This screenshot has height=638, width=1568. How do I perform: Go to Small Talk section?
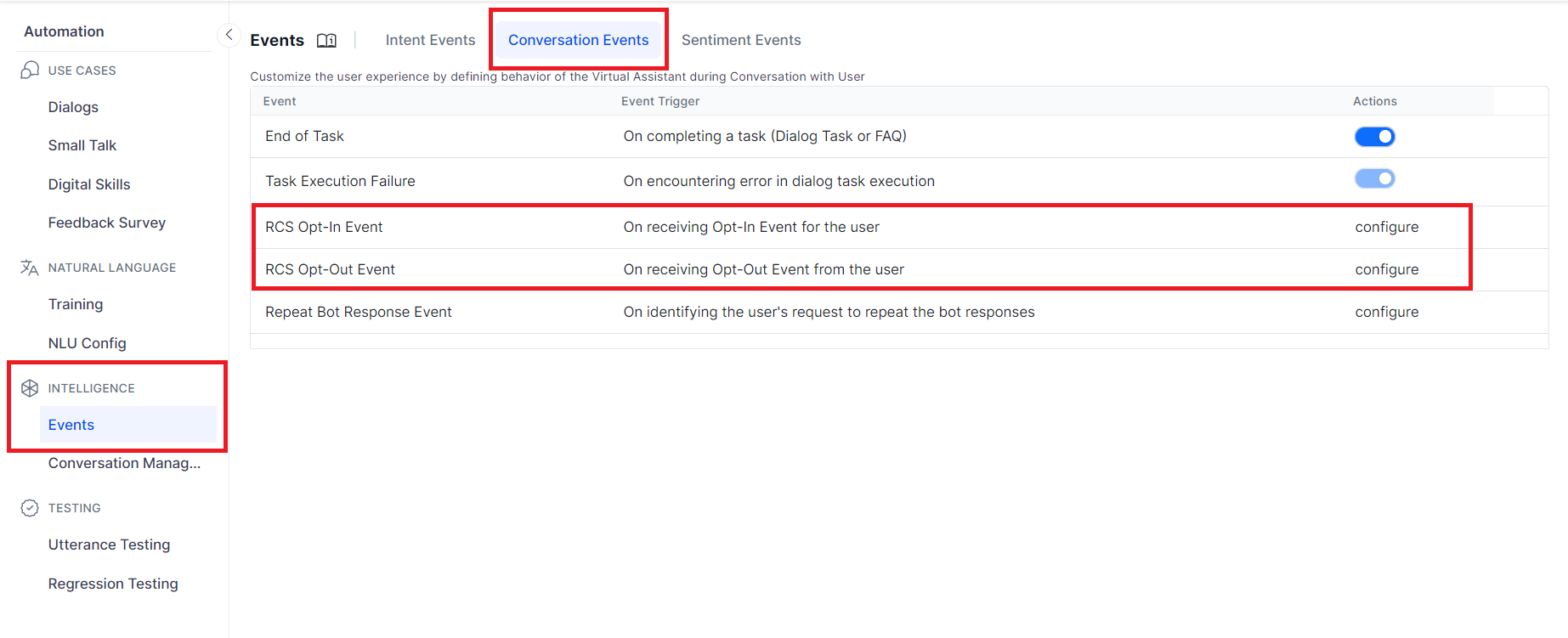click(x=82, y=145)
